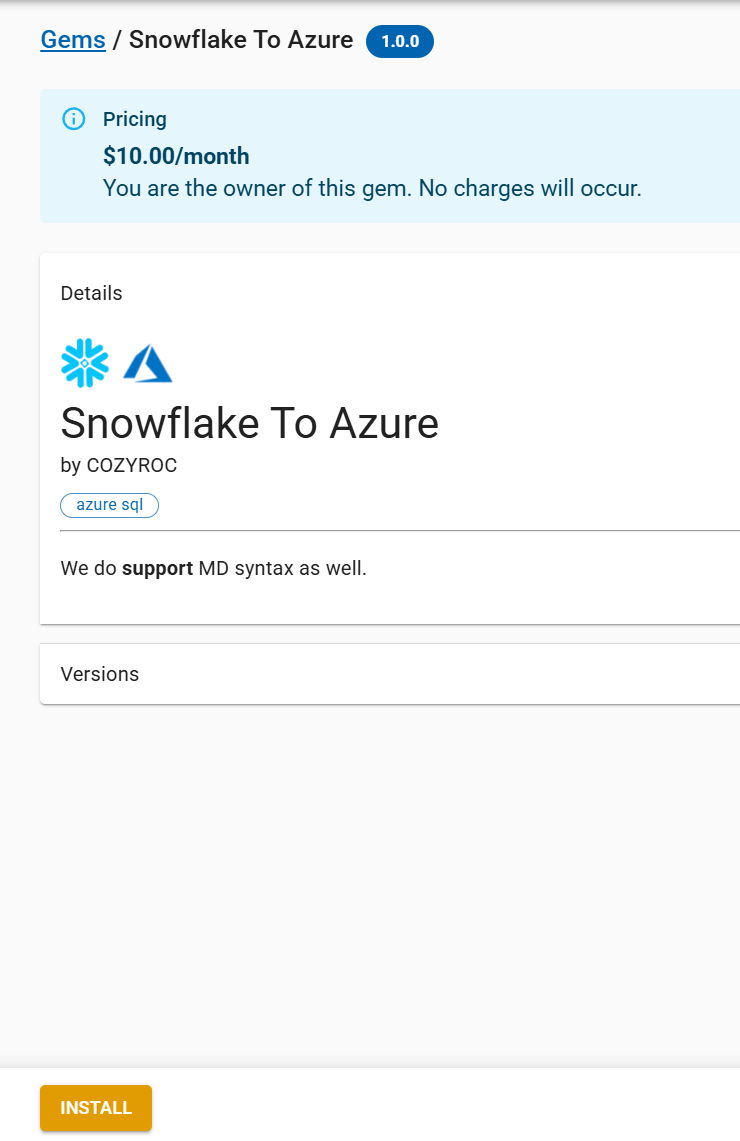The width and height of the screenshot is (740, 1141).
Task: Click the Snowflake logo icon
Action: click(85, 363)
